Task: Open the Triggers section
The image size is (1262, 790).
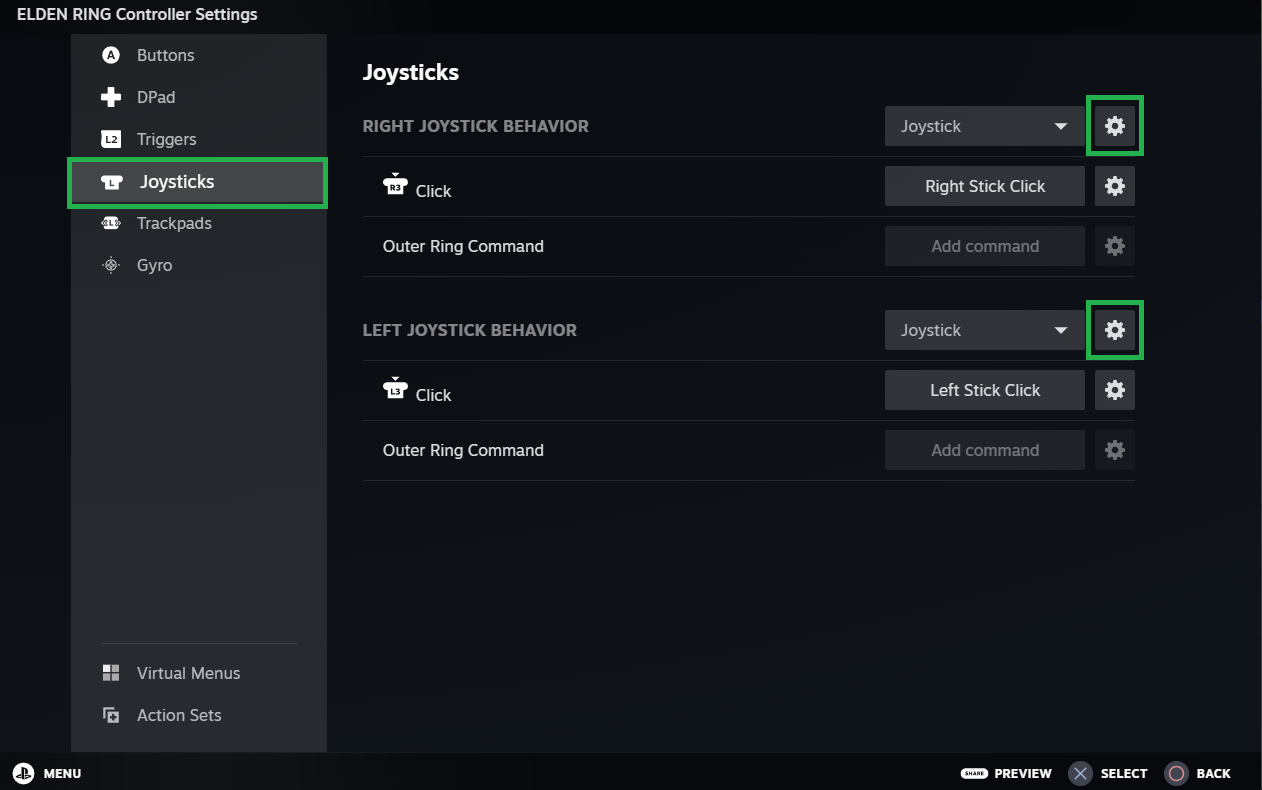Action: pos(198,139)
